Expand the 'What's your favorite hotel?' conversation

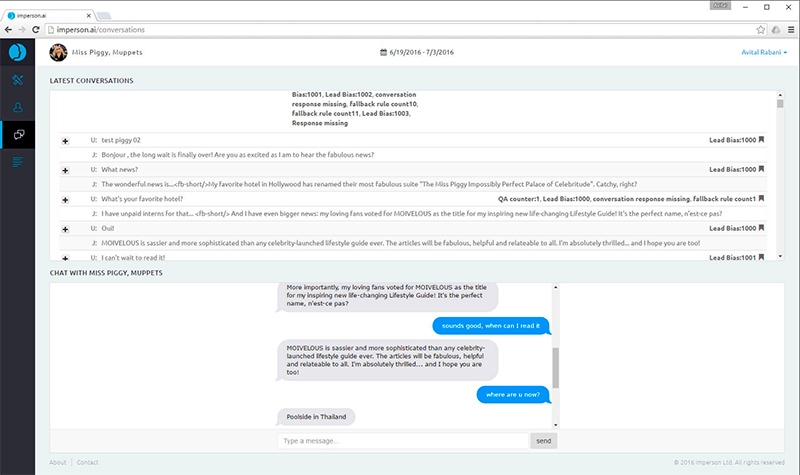[65, 200]
